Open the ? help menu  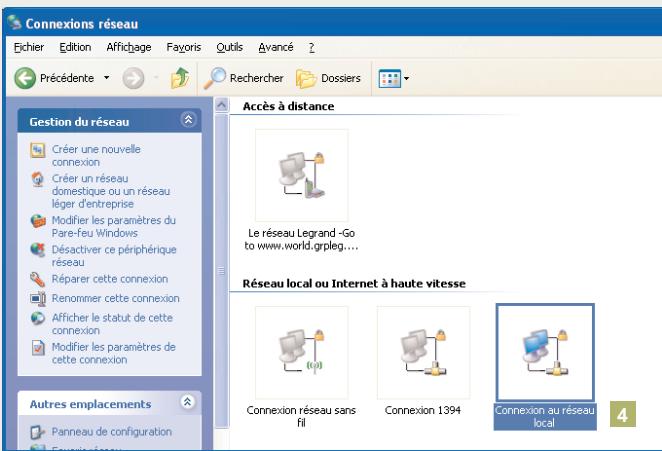click(312, 47)
